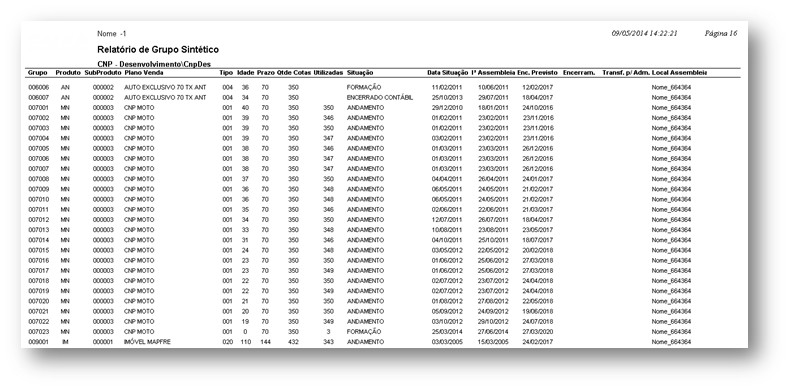Screen dimensions: 790x390
Task: Select group number '006007'
Action: click(38, 97)
